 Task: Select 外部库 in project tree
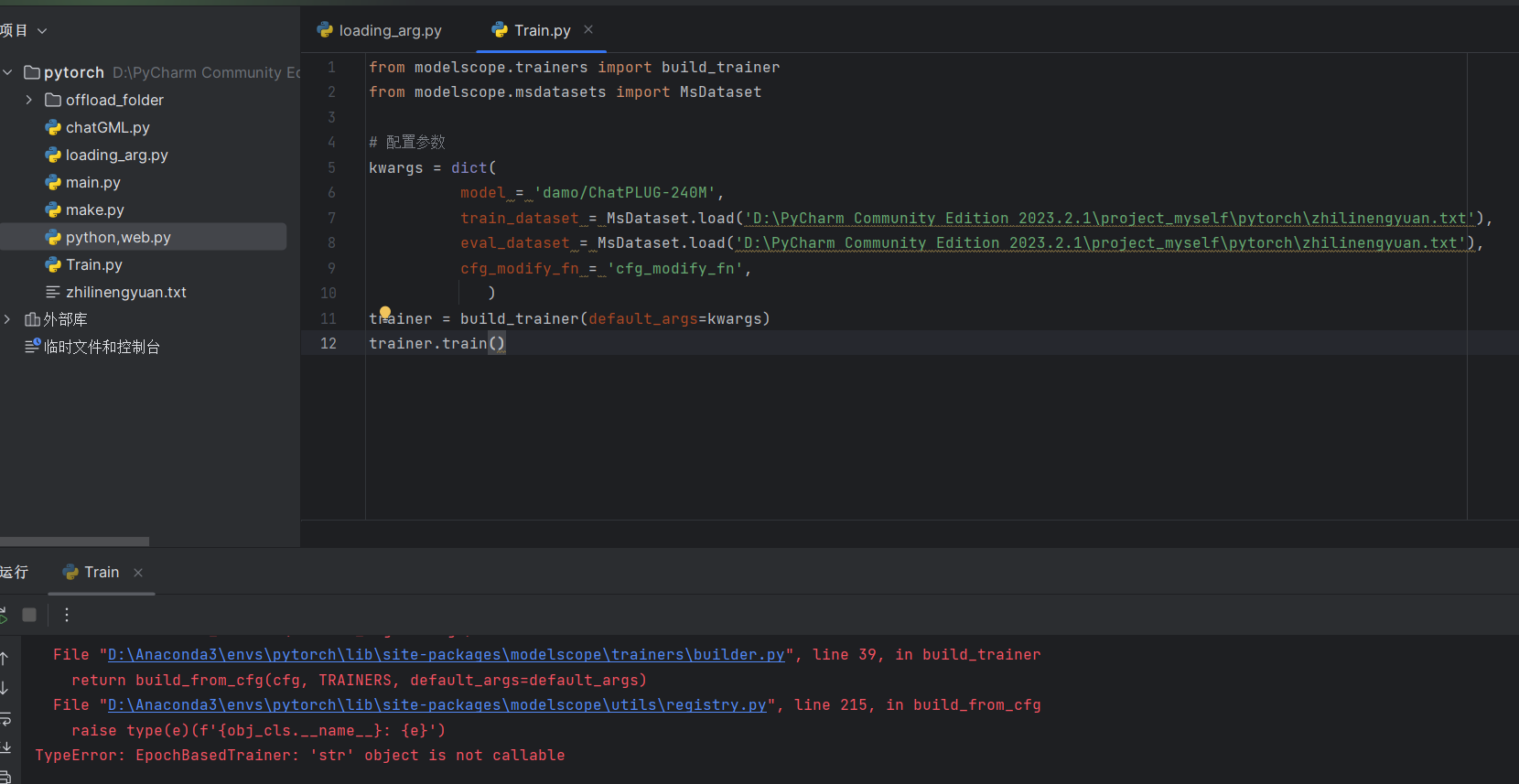(x=66, y=319)
